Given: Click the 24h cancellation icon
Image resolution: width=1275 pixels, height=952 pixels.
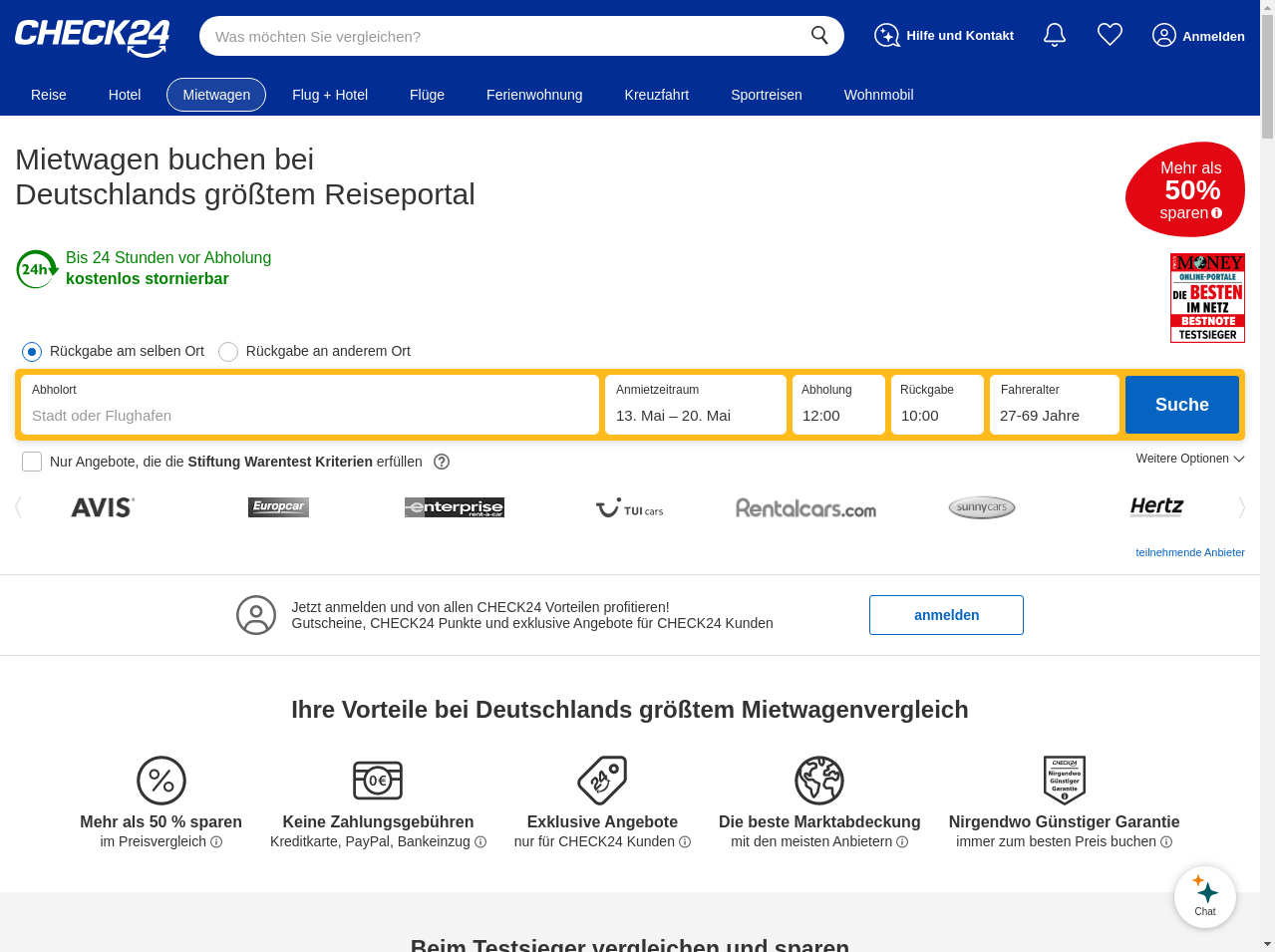Looking at the screenshot, I should point(37,269).
